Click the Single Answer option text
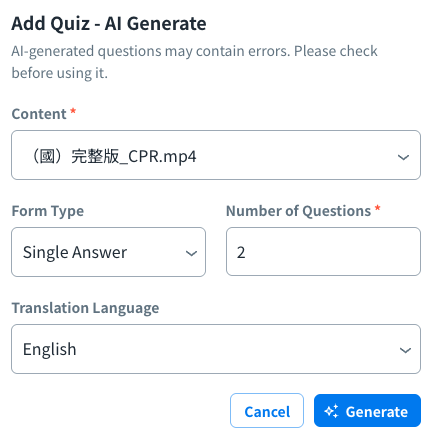Screen dimensions: 438x439 point(75,252)
